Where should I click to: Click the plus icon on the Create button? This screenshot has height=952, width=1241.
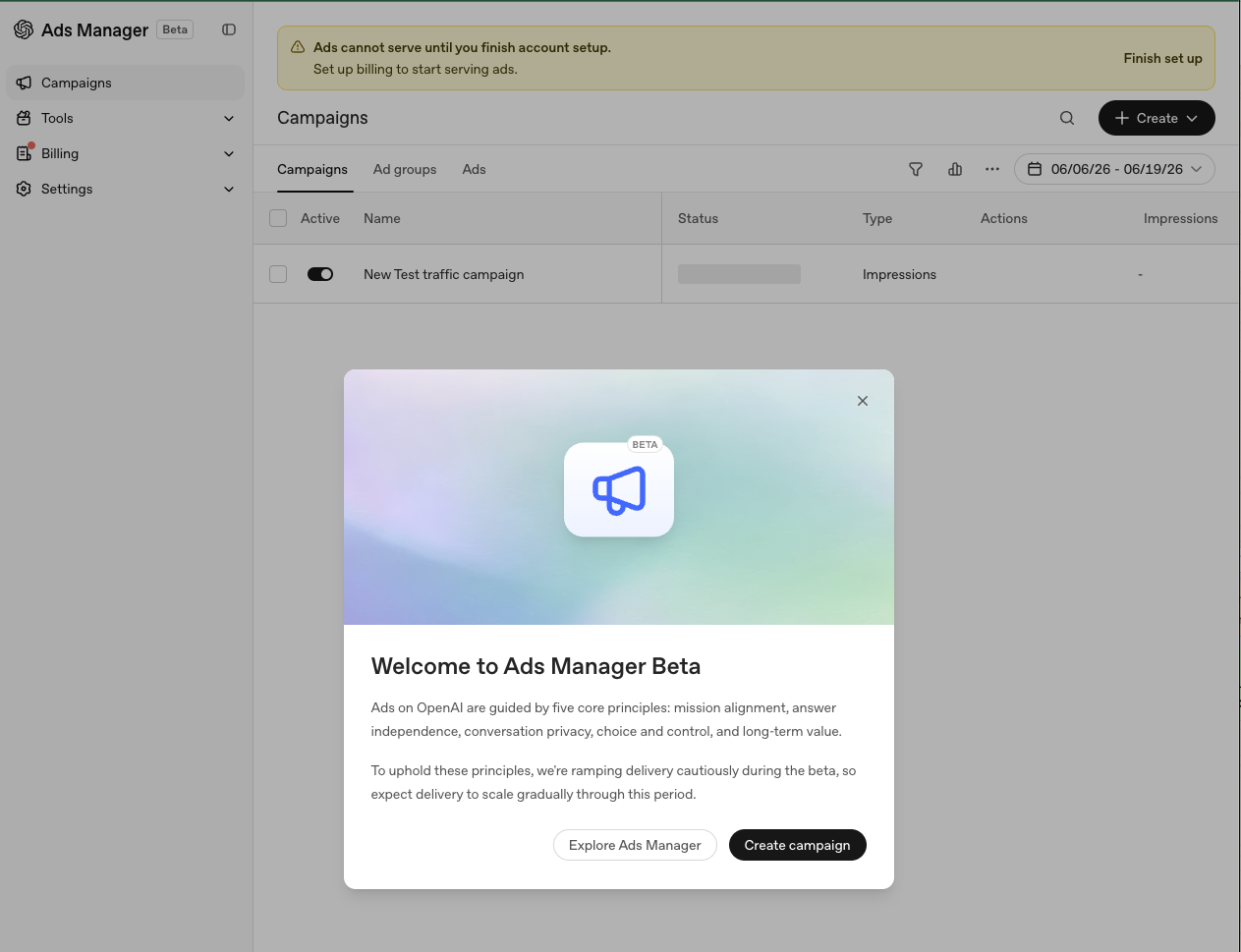pyautogui.click(x=1121, y=118)
